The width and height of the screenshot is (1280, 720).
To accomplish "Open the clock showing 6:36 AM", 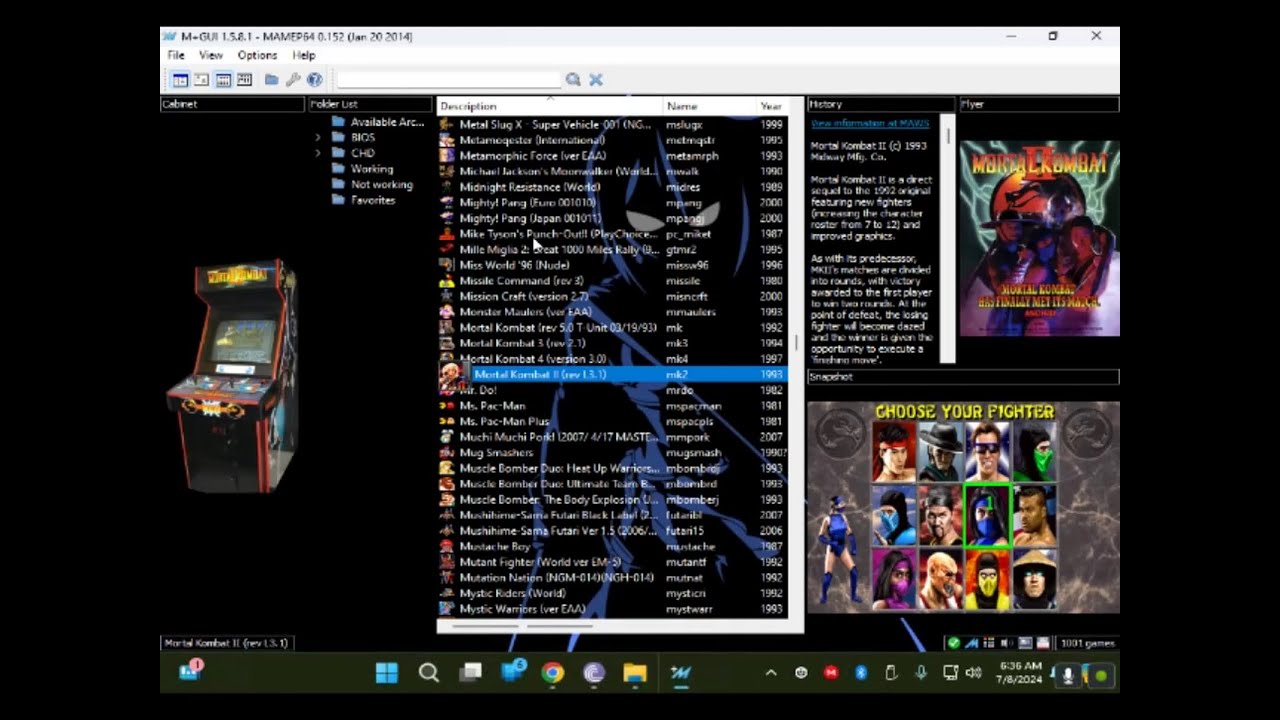I will click(x=1020, y=673).
